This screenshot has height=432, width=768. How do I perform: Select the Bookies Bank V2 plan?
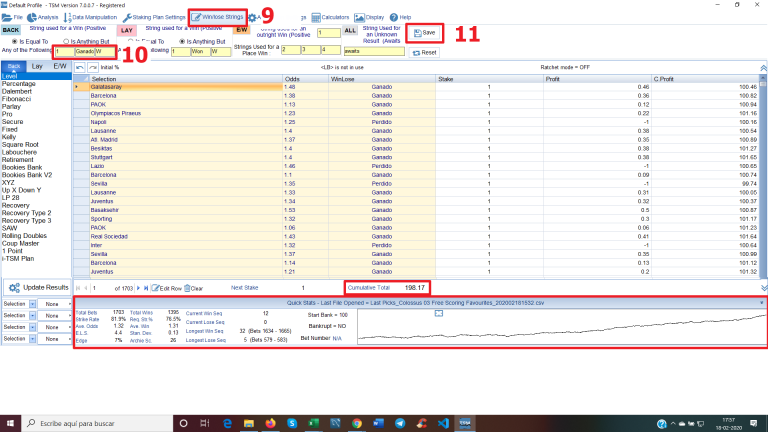pyautogui.click(x=26, y=175)
